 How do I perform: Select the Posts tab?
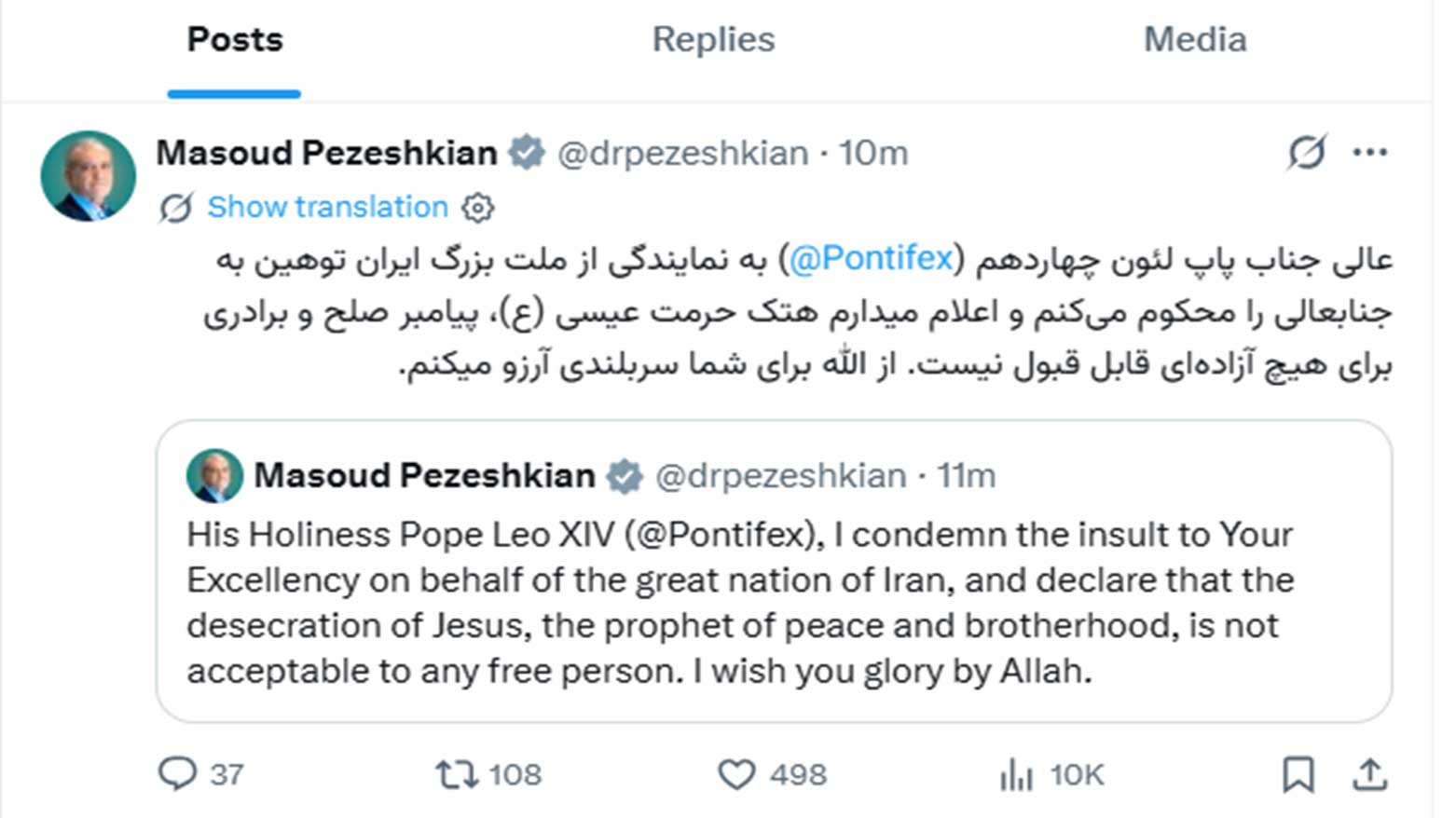[235, 40]
